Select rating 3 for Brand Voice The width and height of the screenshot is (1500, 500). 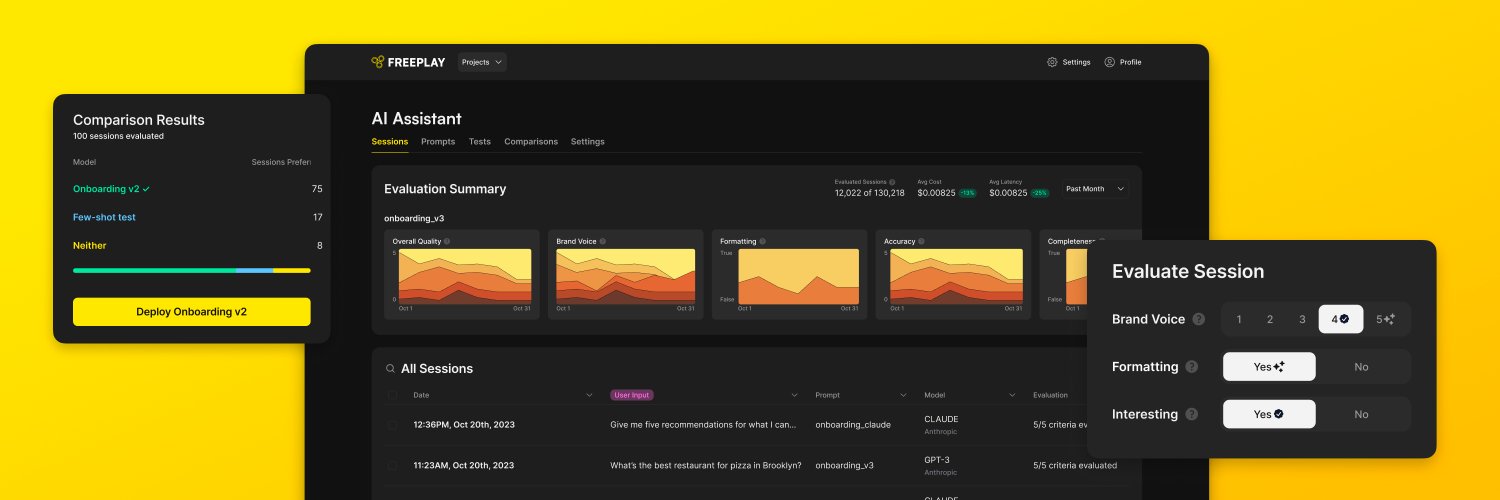1302,320
